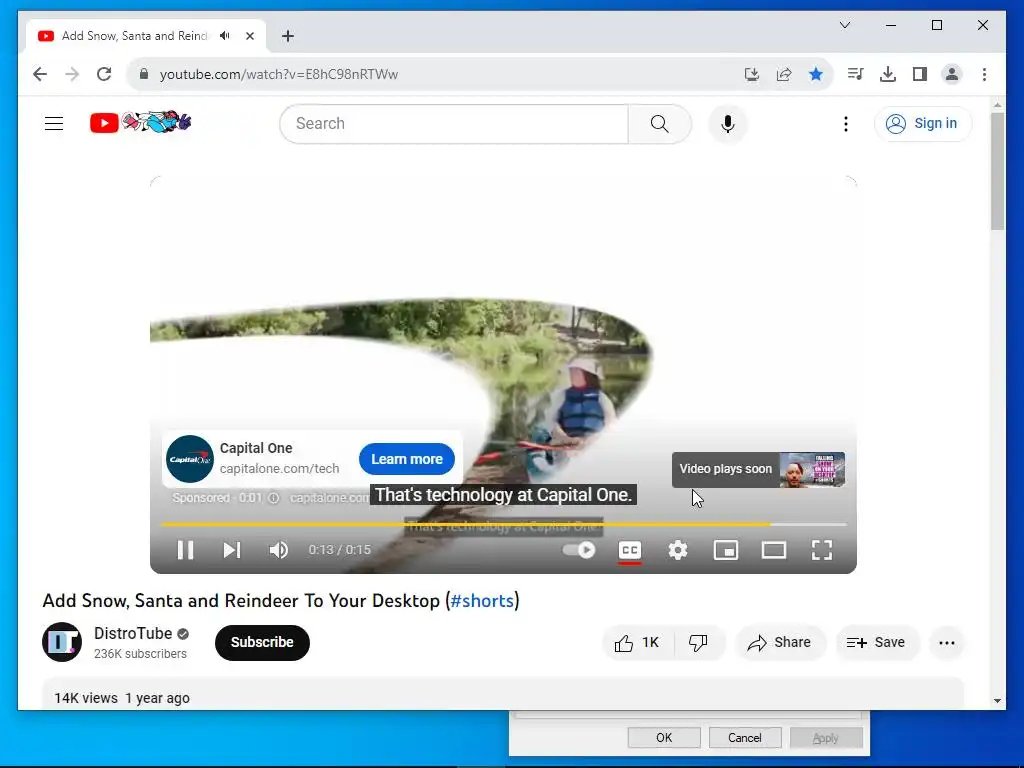Click OK in the background dialog

pyautogui.click(x=664, y=737)
